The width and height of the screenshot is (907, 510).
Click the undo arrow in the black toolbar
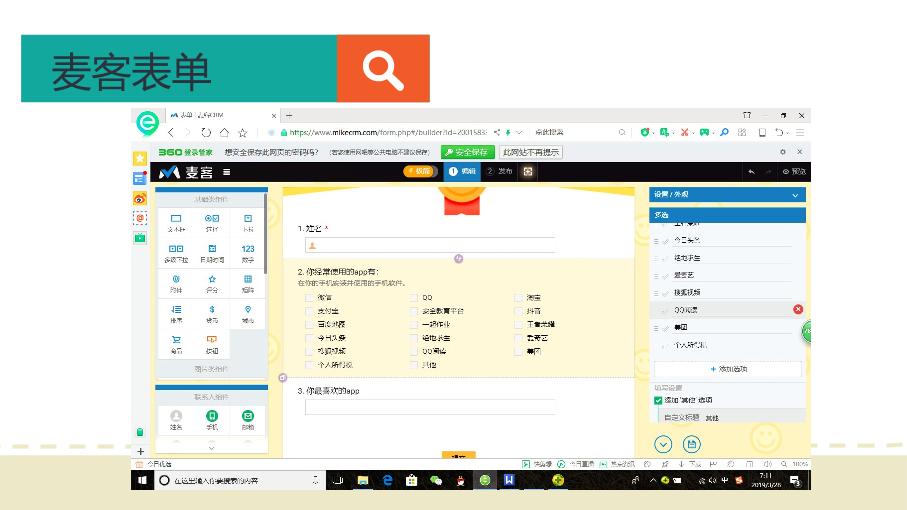tap(751, 172)
